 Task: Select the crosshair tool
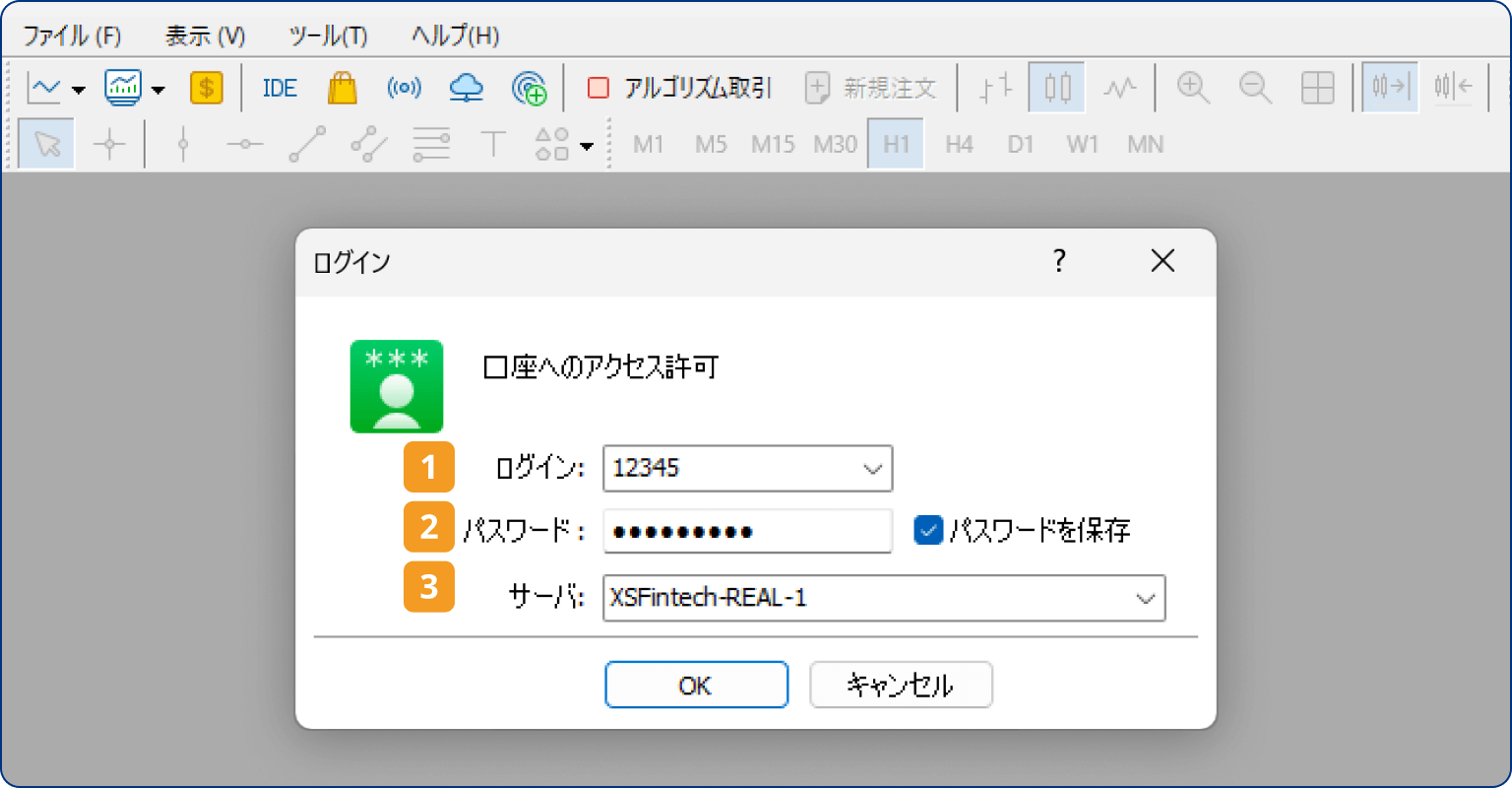[x=109, y=145]
